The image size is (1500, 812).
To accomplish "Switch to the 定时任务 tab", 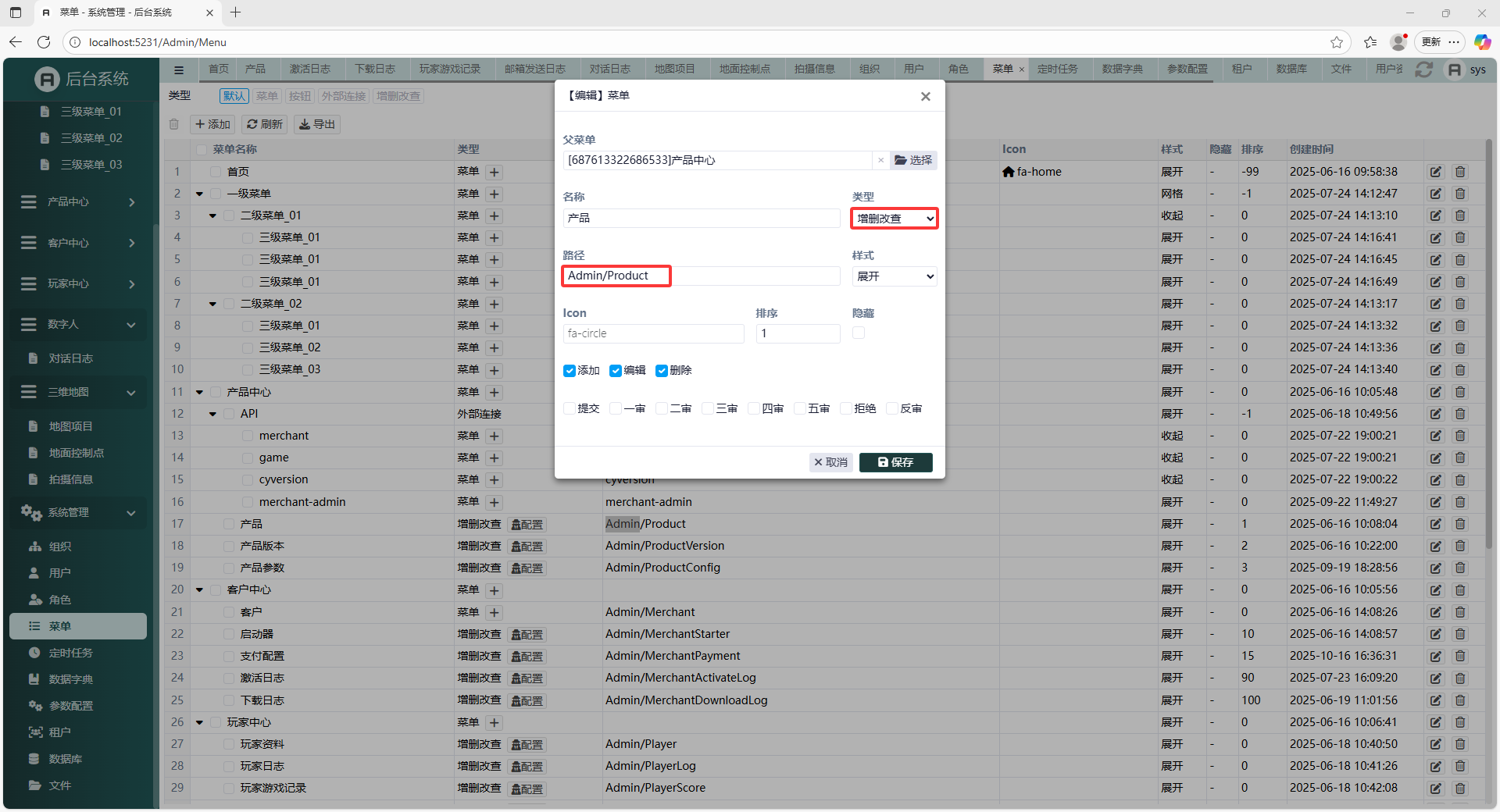I will pos(1057,69).
